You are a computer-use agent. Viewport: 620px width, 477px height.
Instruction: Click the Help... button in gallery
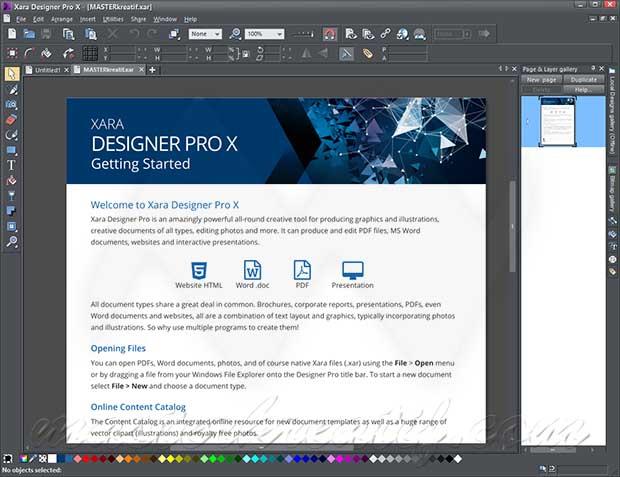(x=584, y=90)
